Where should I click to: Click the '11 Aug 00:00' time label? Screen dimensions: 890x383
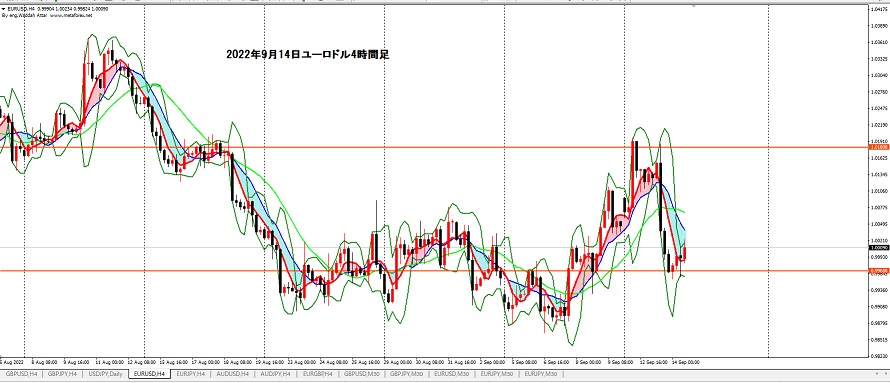110,361
